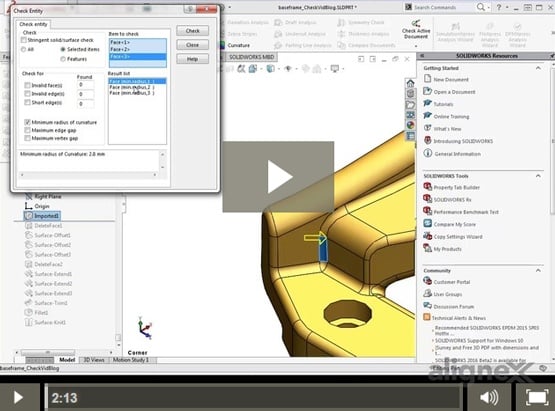
Task: Play the video with center play overlay
Action: point(278,177)
